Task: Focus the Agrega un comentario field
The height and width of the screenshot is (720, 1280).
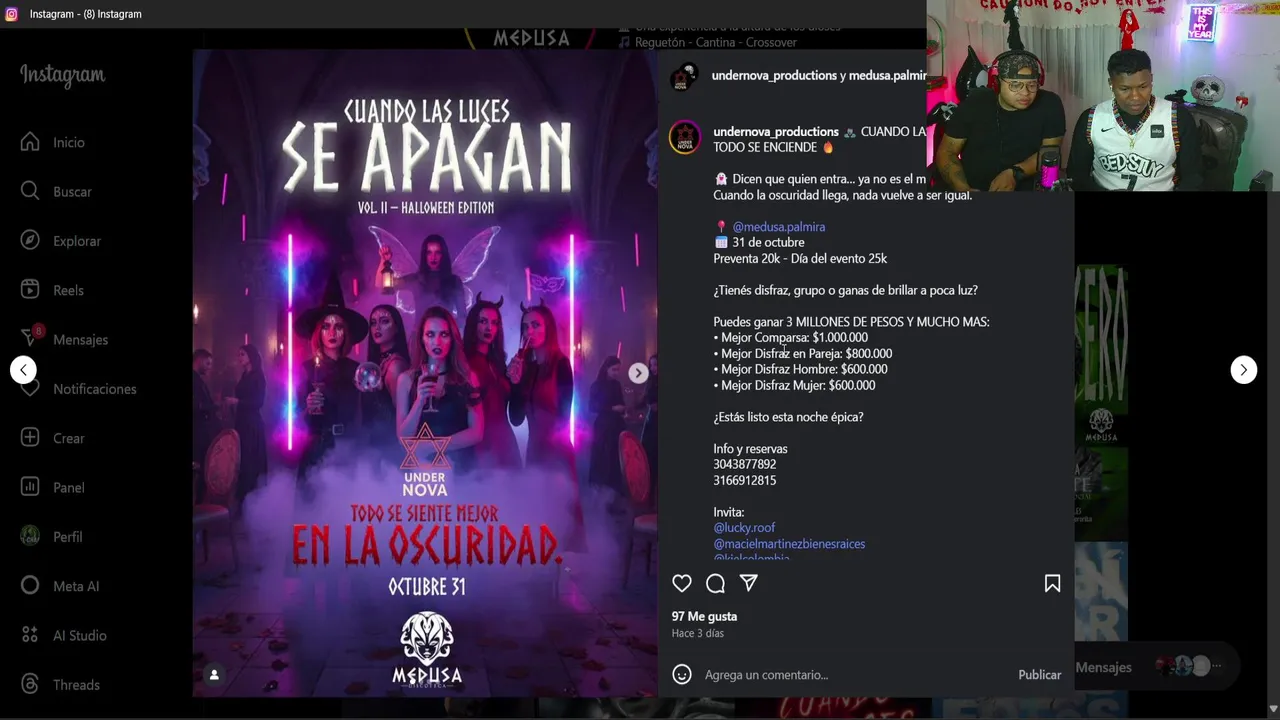Action: [853, 675]
